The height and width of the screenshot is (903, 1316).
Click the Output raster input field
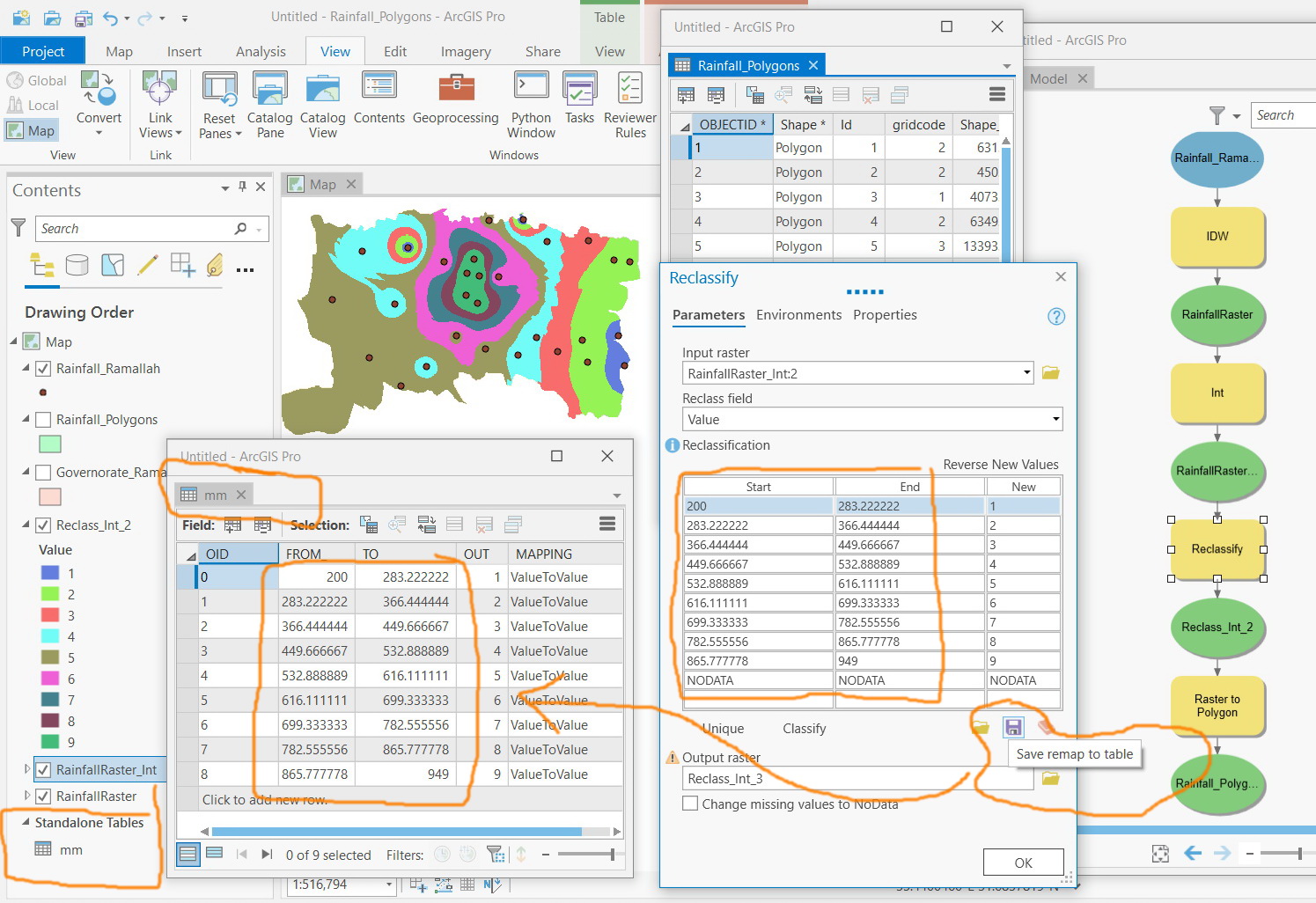[x=857, y=778]
